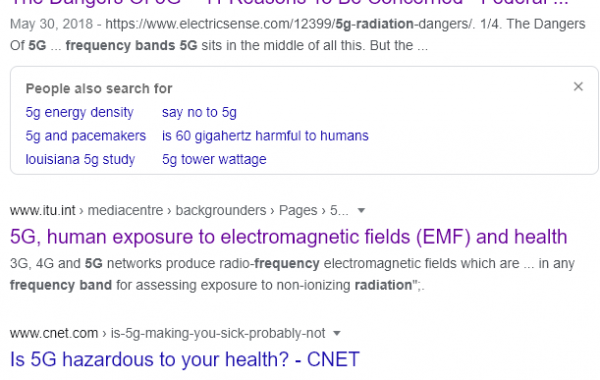This screenshot has height=380, width=600.
Task: Open 'louisiana 5g study' suggestion
Action: (80, 159)
